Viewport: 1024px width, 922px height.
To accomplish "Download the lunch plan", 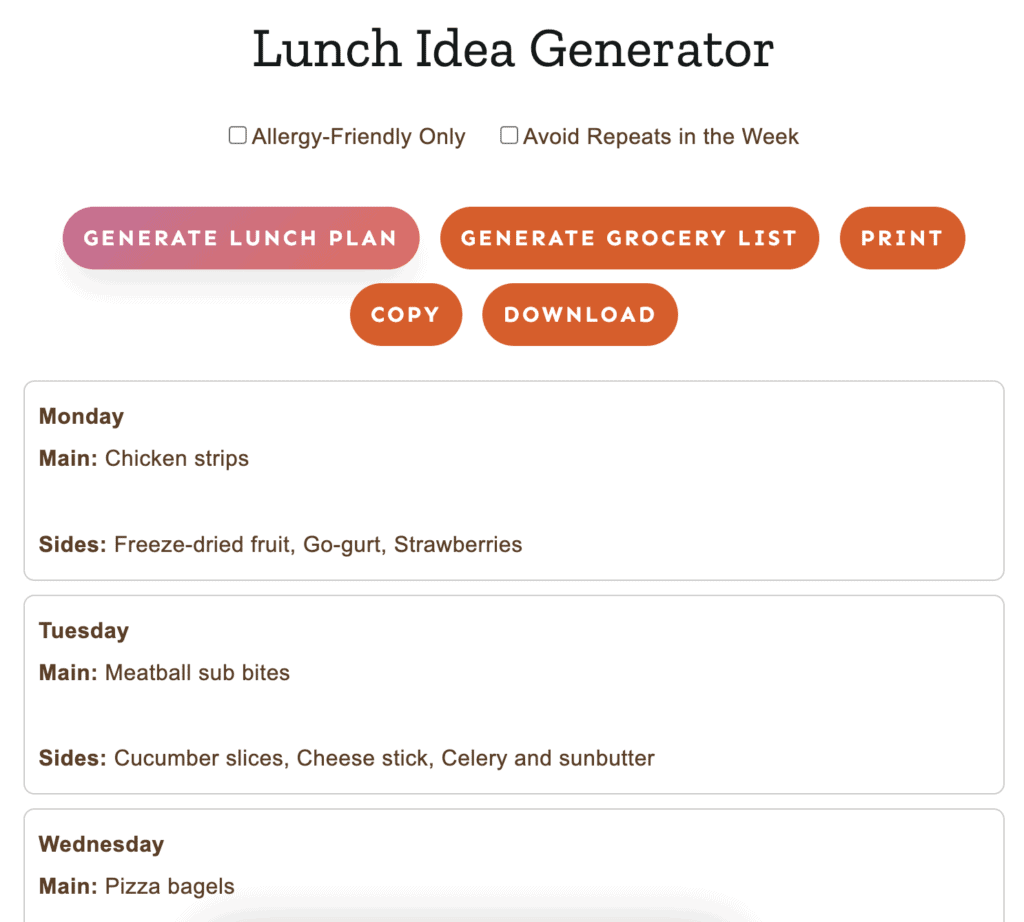I will coord(580,315).
